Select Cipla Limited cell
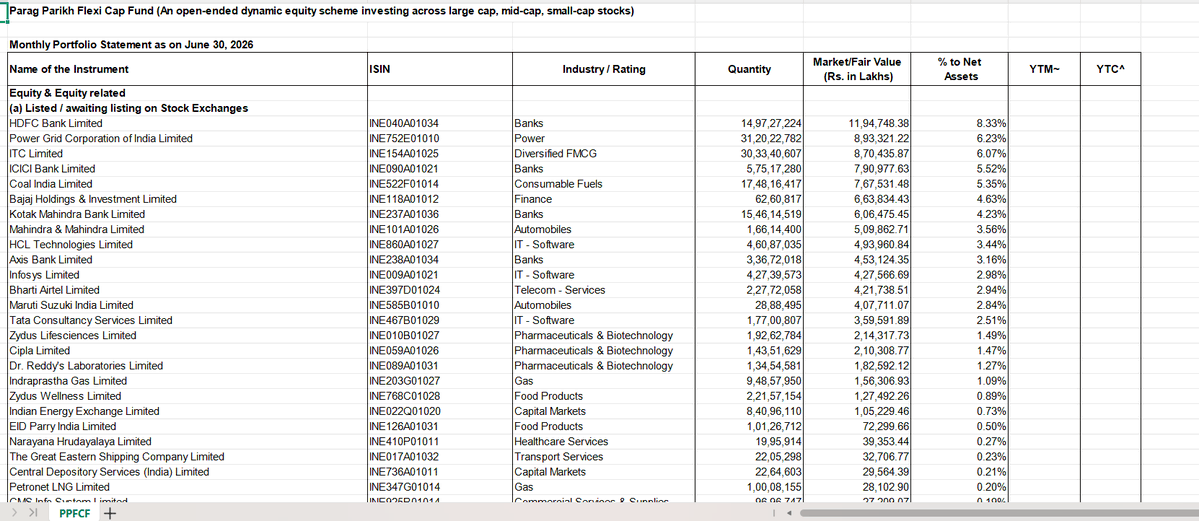1199x521 pixels. (187, 350)
